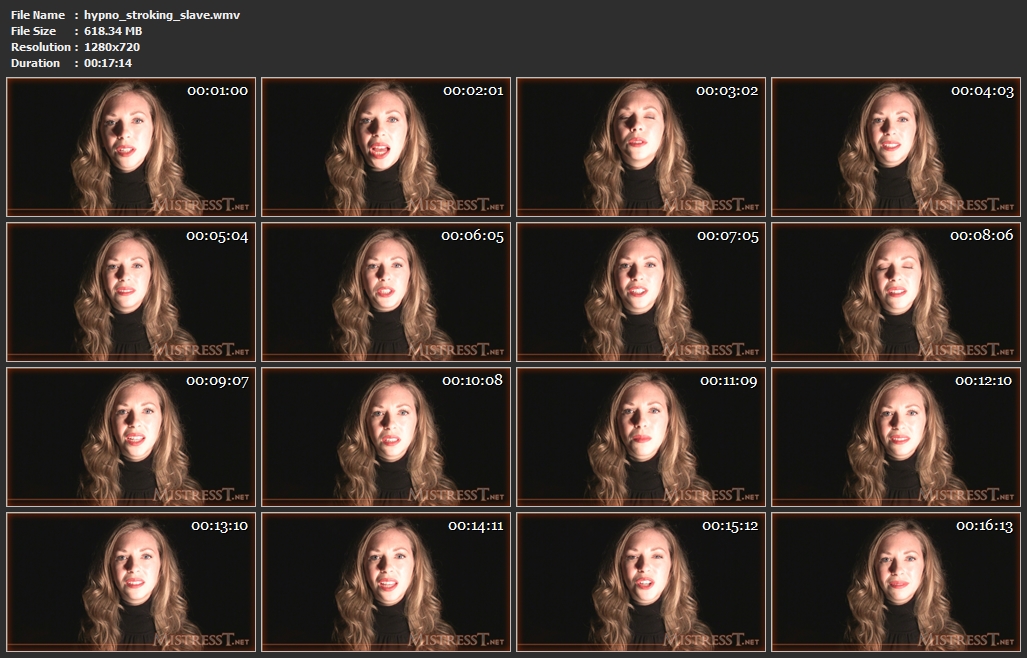
Task: Click the File Name label in header
Action: 38,15
